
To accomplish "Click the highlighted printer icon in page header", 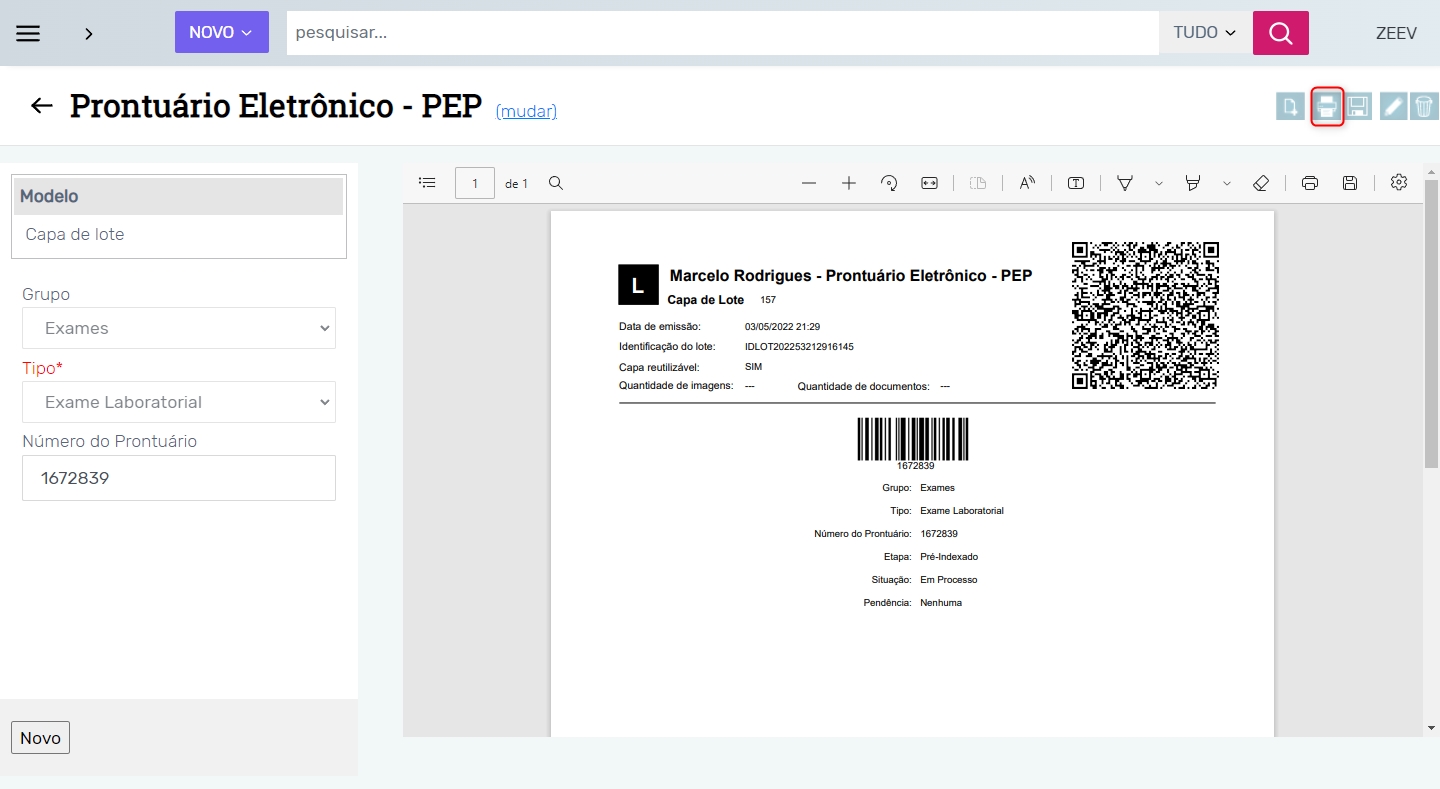I will 1326,106.
